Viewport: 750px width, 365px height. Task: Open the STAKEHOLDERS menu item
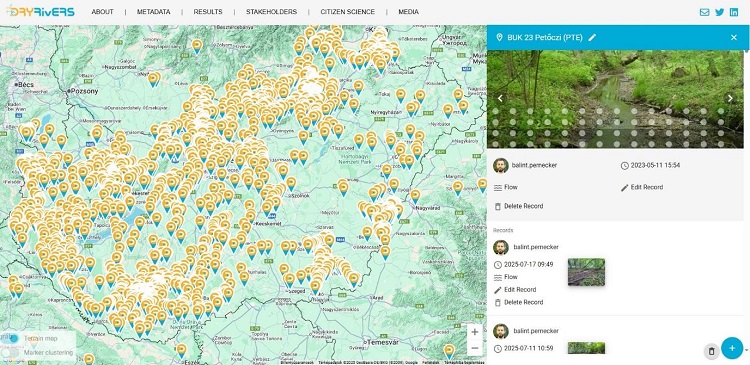[x=271, y=12]
